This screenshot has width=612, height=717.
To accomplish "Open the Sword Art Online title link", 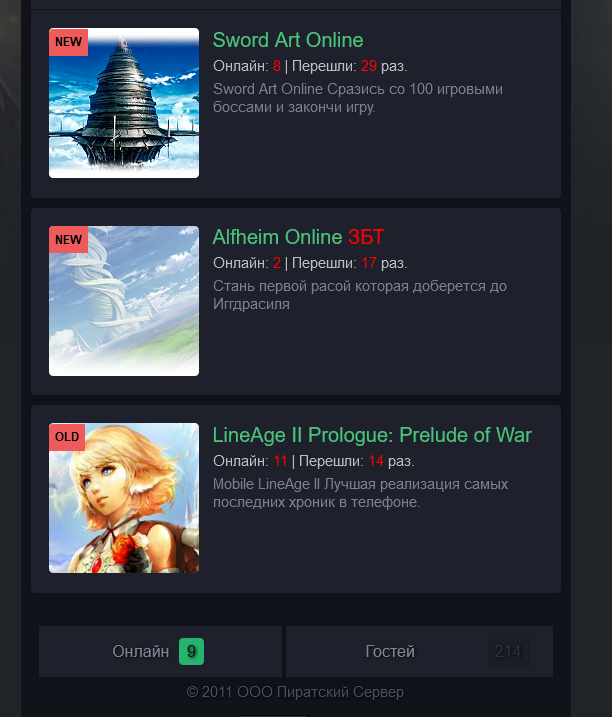I will (288, 40).
